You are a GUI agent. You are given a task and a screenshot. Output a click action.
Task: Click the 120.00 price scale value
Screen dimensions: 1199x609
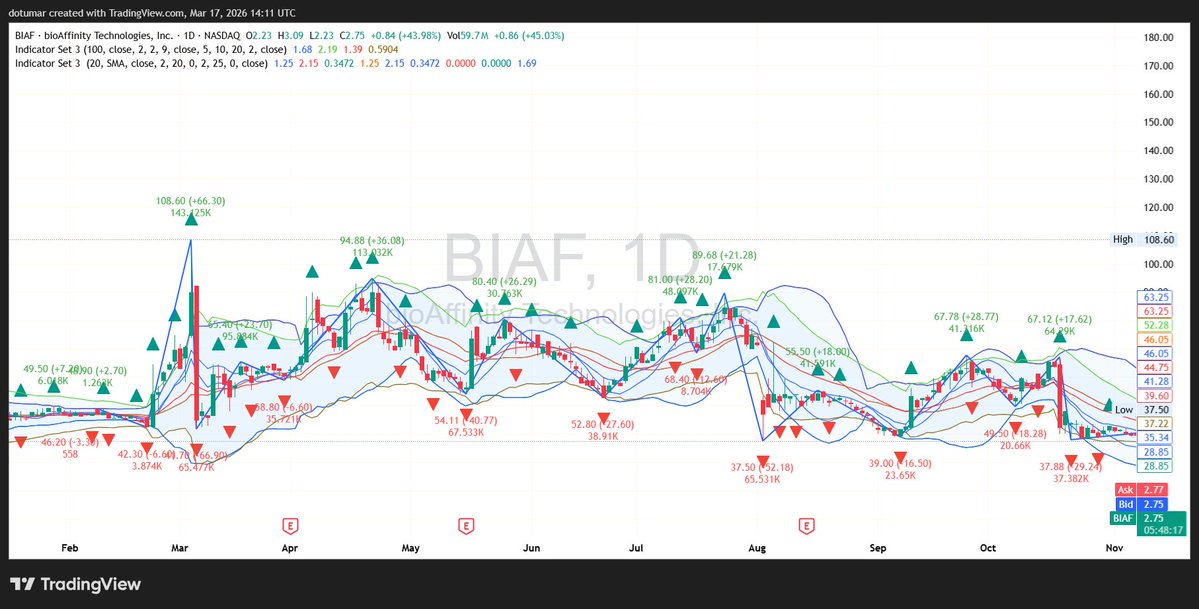tap(1159, 207)
